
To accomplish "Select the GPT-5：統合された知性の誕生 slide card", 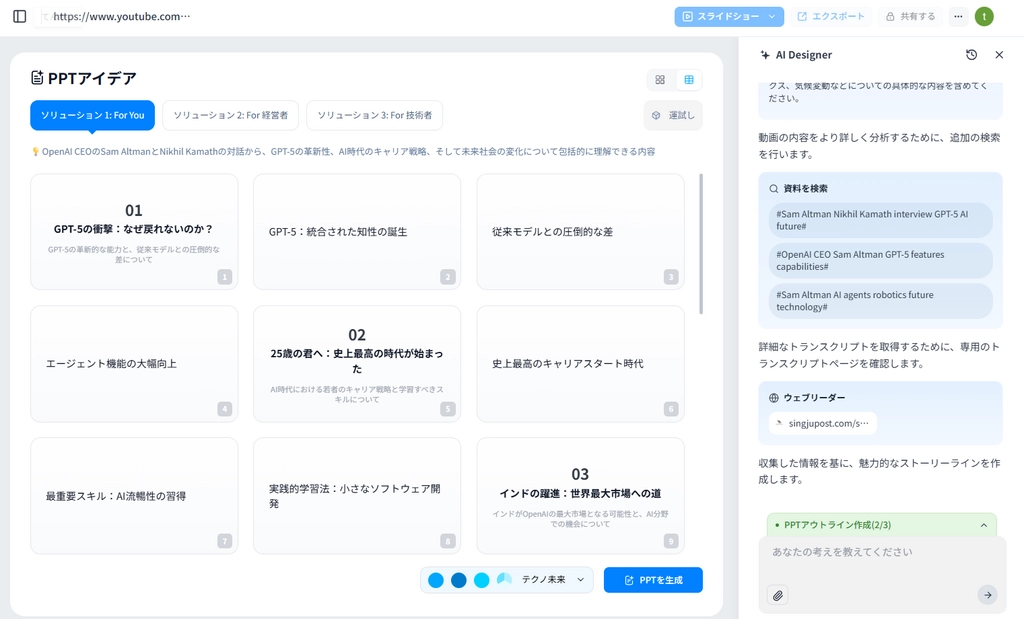I will tap(356, 232).
